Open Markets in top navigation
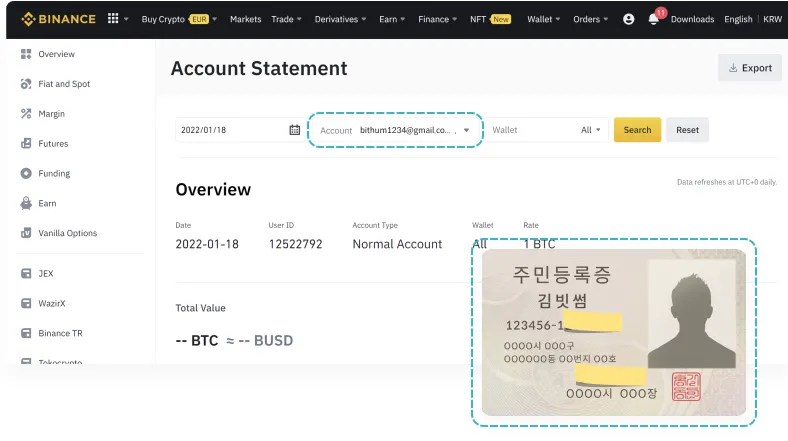788x441 pixels. (x=246, y=19)
